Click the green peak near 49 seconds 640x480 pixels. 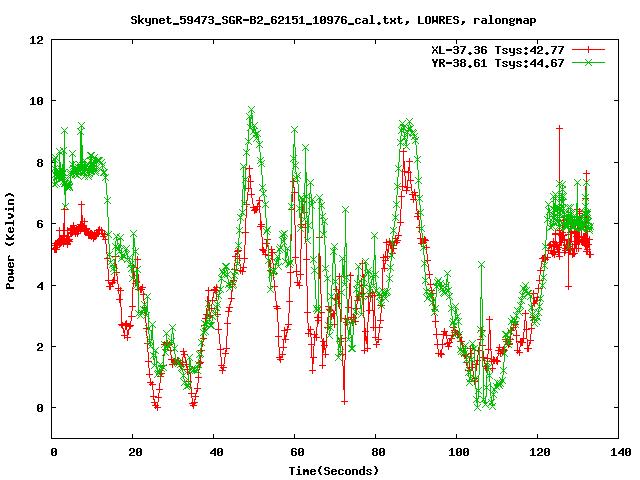251,110
